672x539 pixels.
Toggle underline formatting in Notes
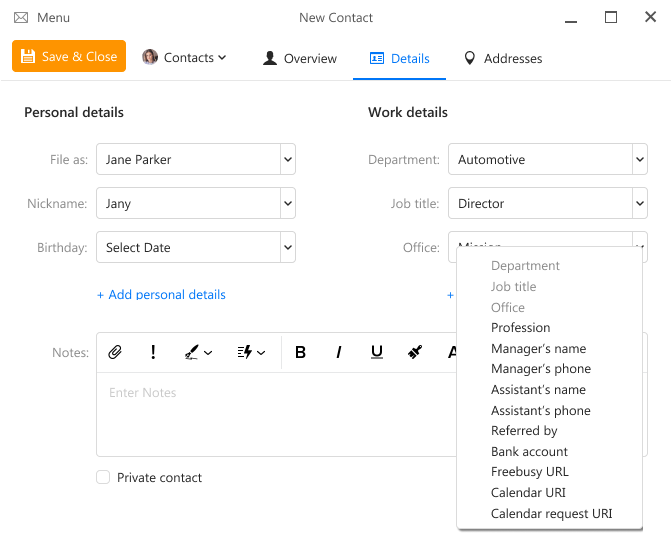point(377,352)
